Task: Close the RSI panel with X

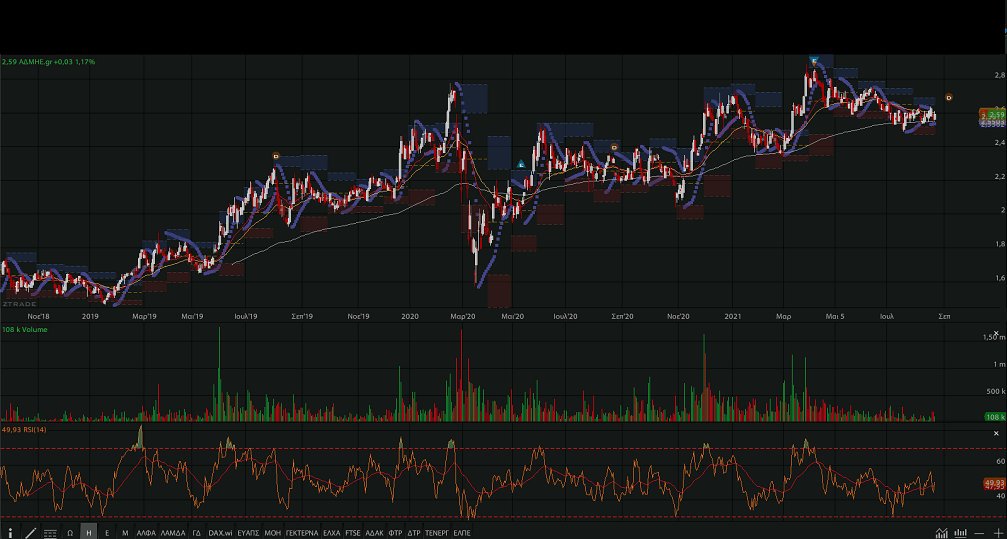Action: pyautogui.click(x=996, y=433)
